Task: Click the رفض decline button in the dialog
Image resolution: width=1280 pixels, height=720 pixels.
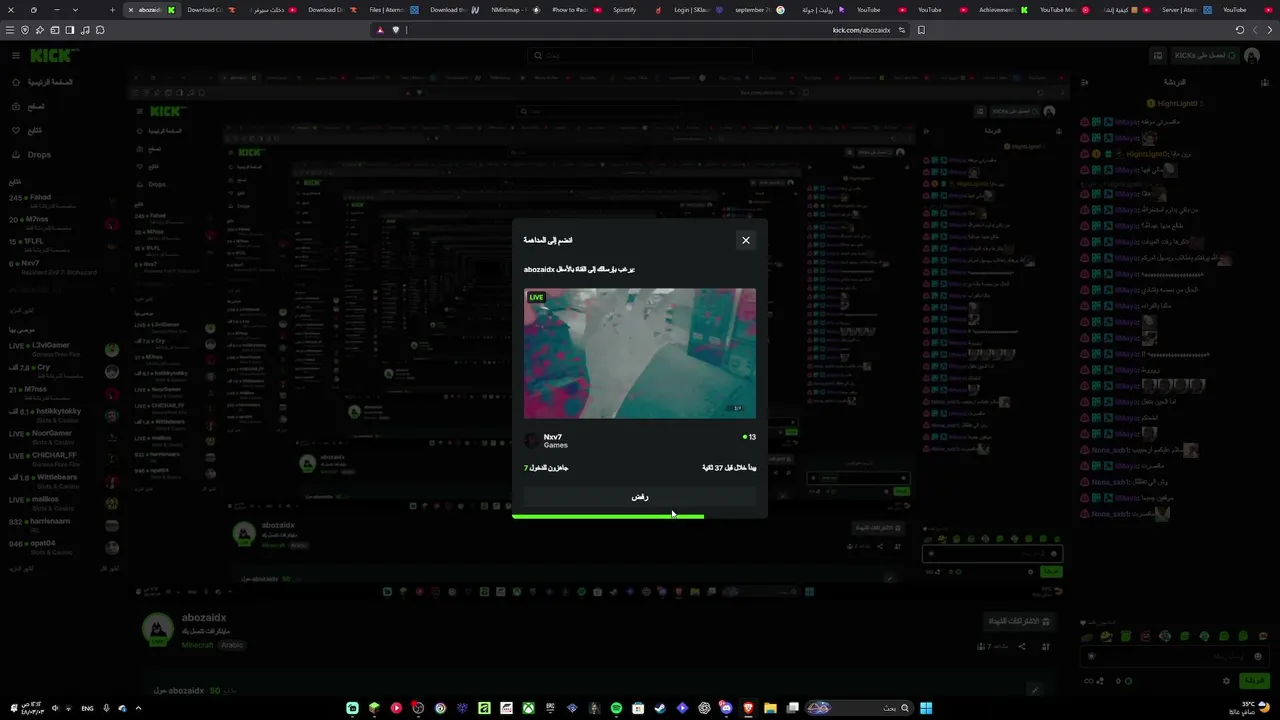Action: [640, 497]
